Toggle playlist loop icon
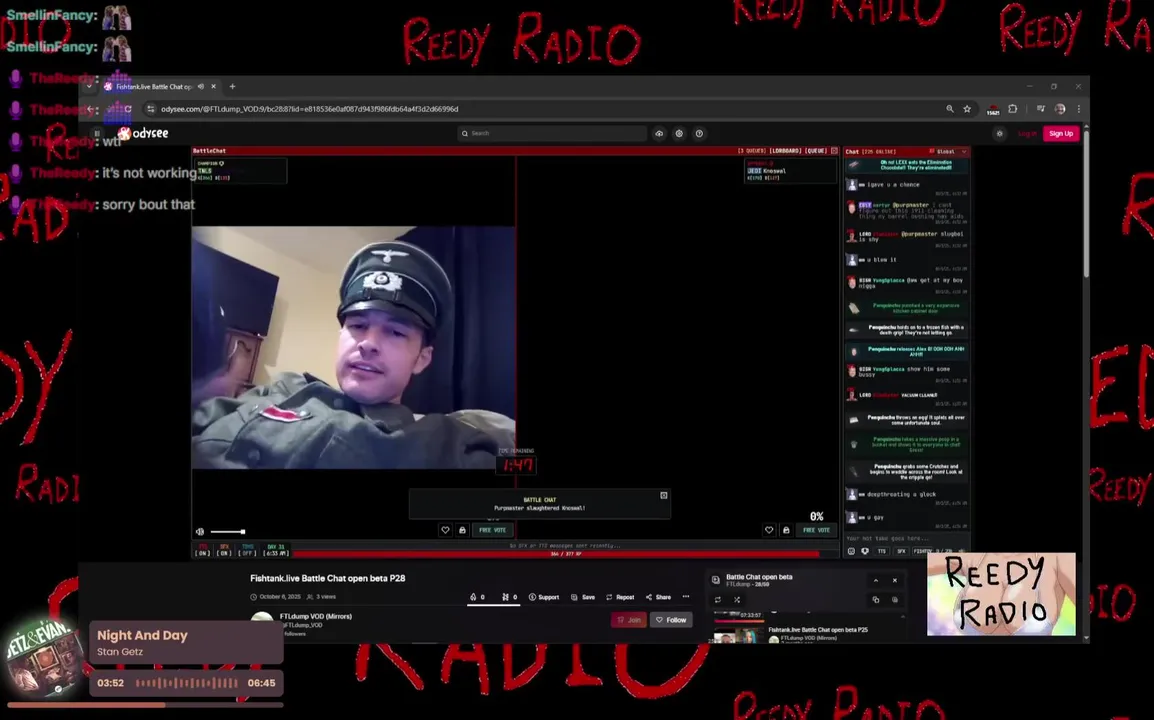 (x=718, y=600)
